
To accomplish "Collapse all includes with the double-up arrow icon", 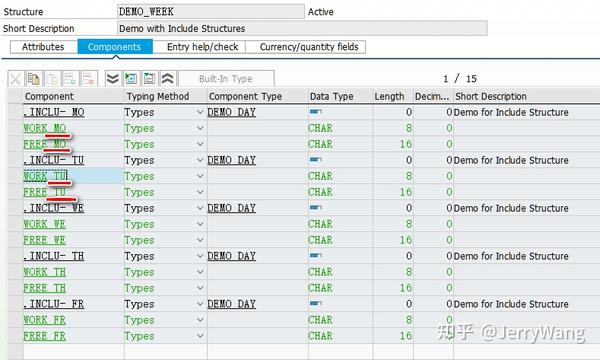I will click(x=168, y=79).
